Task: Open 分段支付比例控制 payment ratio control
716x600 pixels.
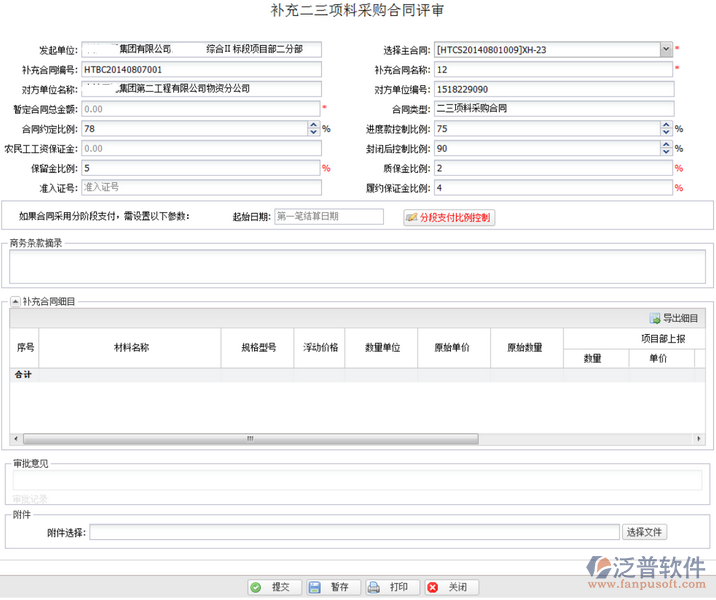Action: 448,217
